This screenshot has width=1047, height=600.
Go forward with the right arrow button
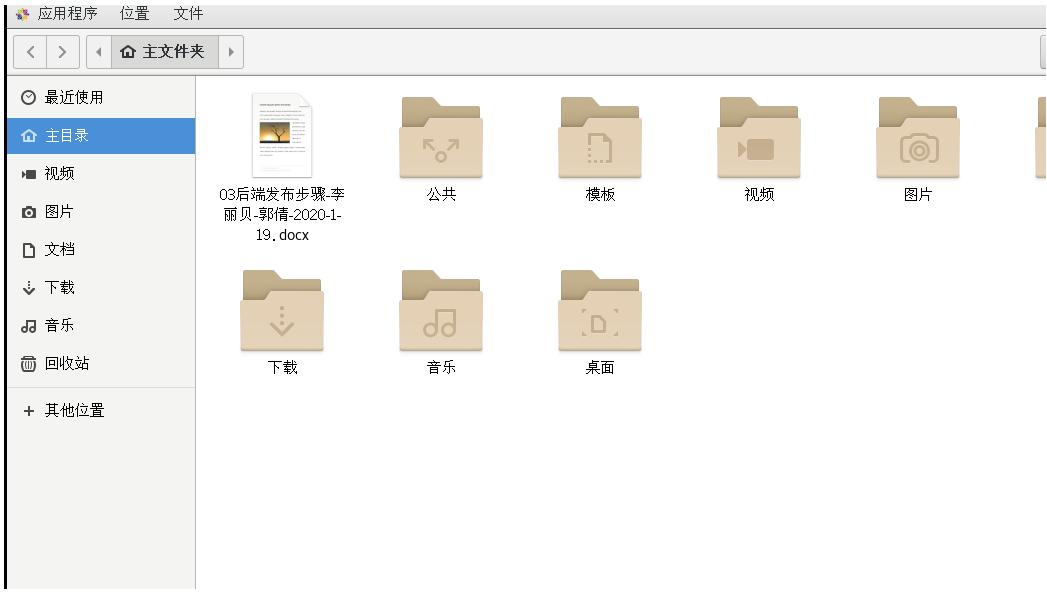63,52
